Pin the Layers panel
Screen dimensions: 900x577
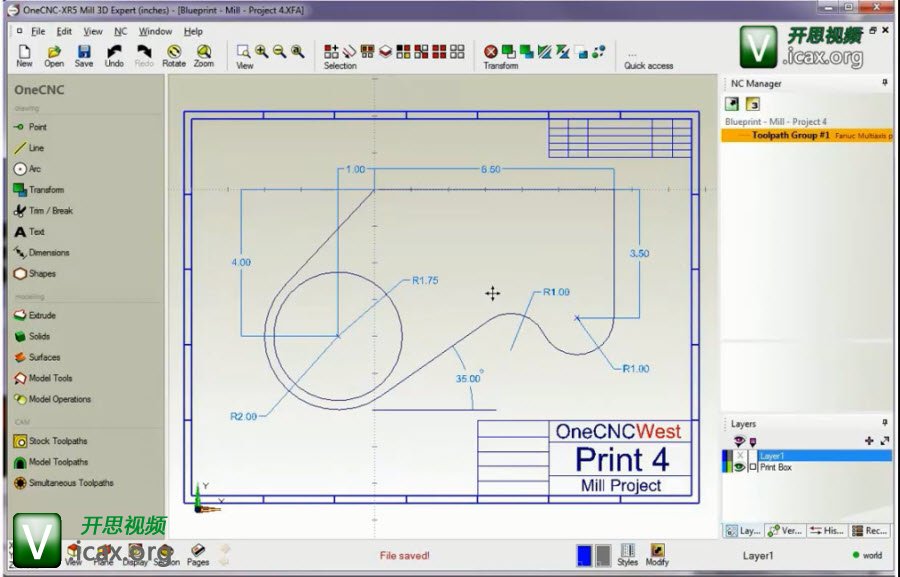pos(885,423)
